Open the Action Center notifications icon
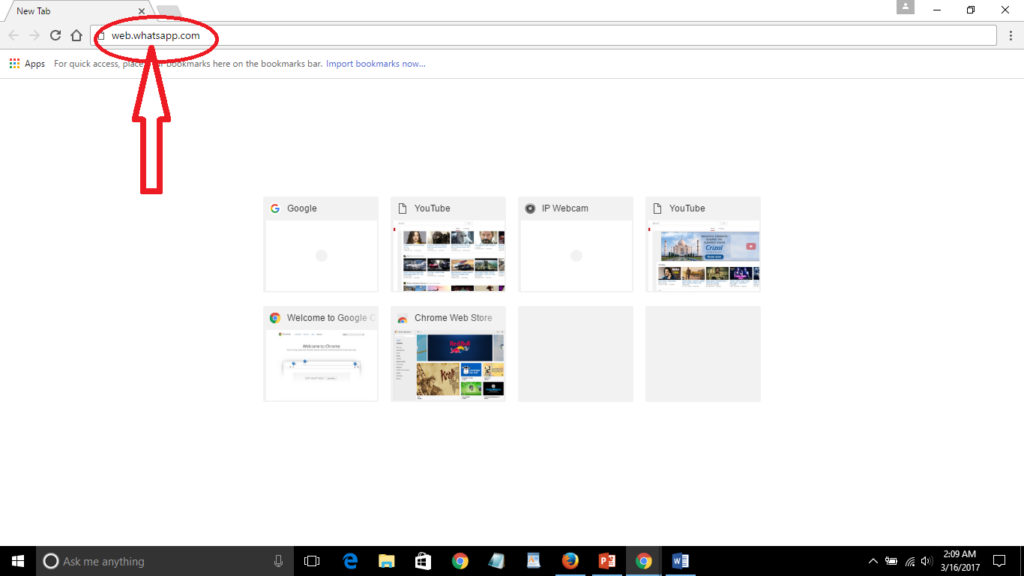The height and width of the screenshot is (576, 1024). pos(999,561)
